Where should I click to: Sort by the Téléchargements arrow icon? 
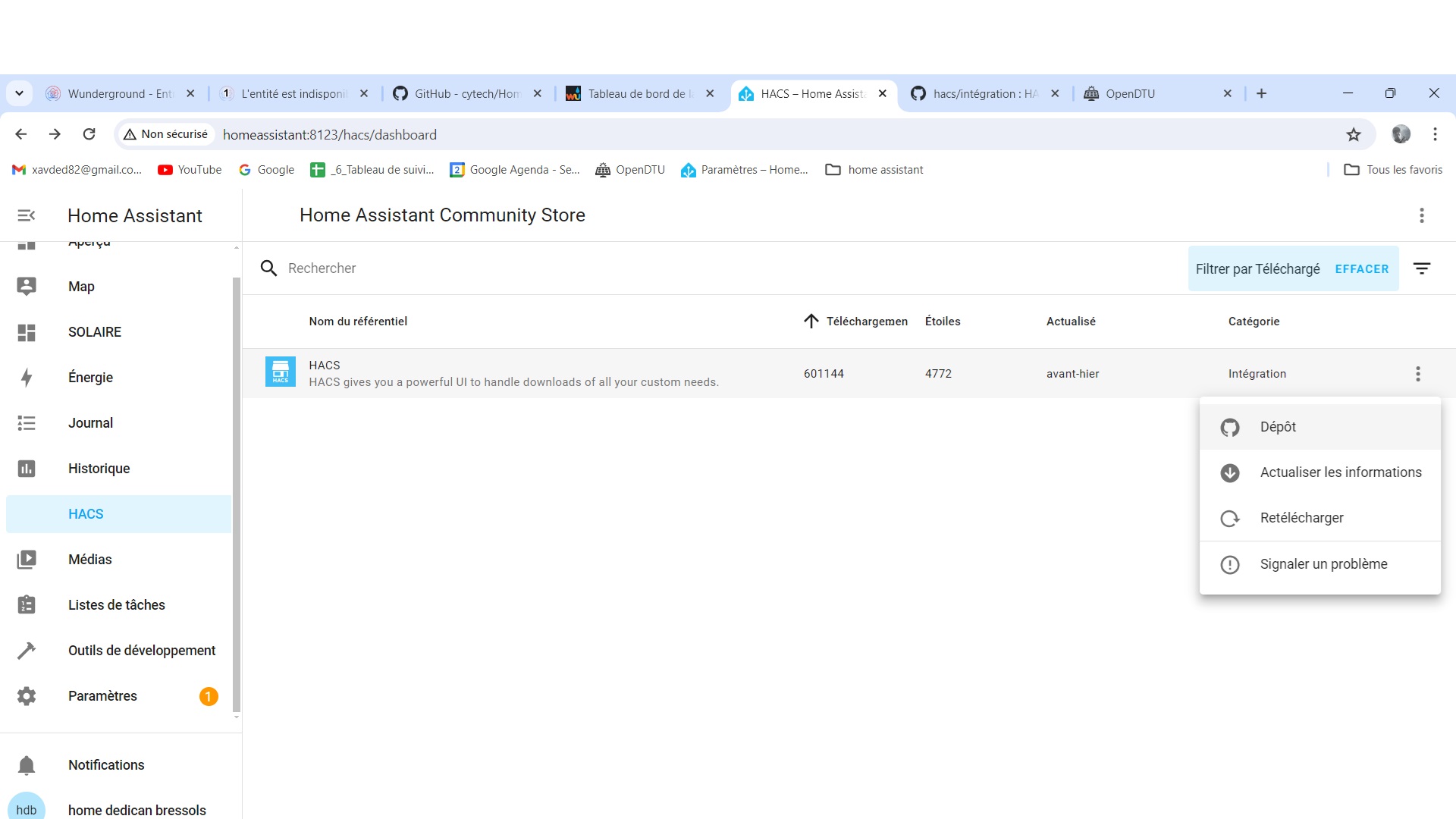click(811, 322)
